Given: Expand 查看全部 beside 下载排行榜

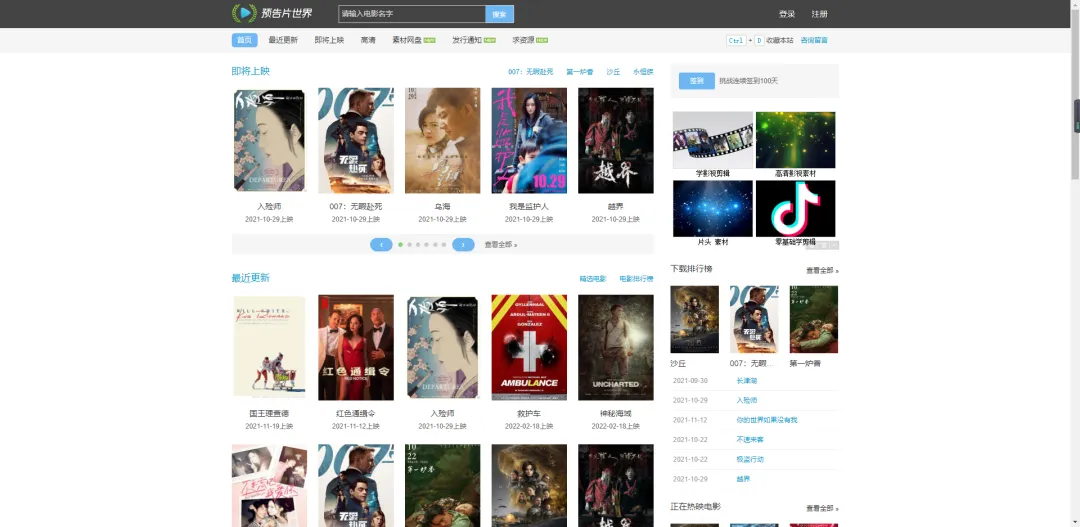Looking at the screenshot, I should coord(822,270).
